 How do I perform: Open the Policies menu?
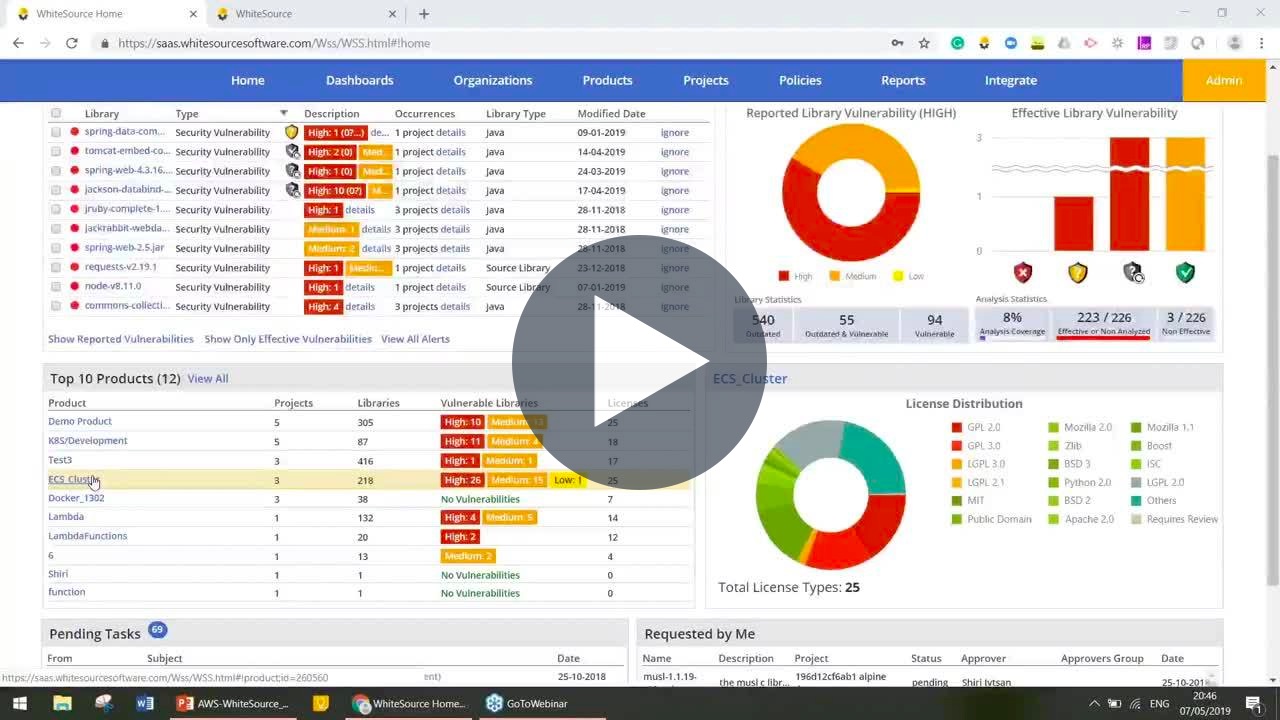point(800,80)
